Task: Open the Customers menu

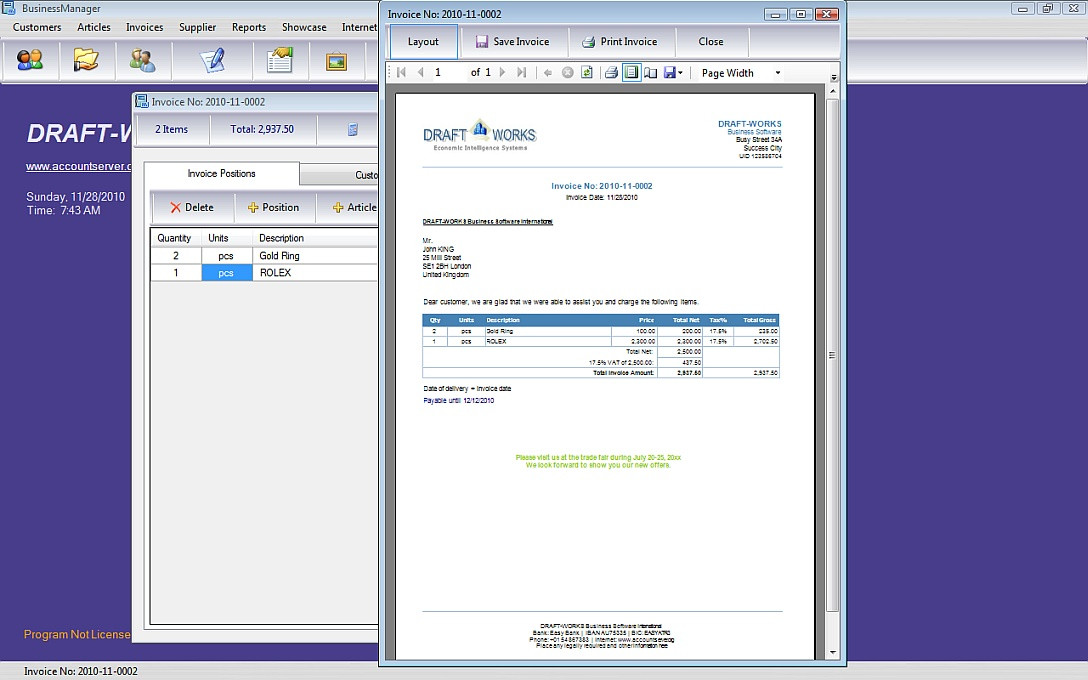Action: tap(37, 27)
